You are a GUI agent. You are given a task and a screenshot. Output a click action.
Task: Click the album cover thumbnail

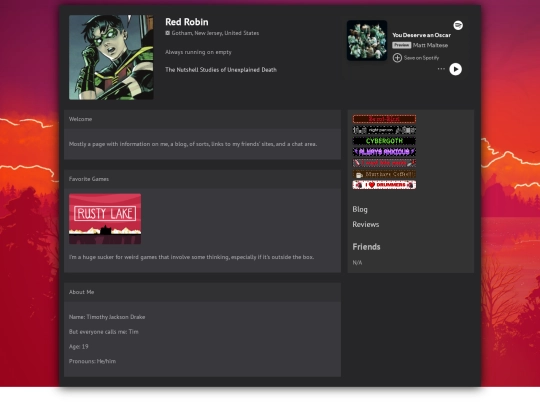point(367,40)
